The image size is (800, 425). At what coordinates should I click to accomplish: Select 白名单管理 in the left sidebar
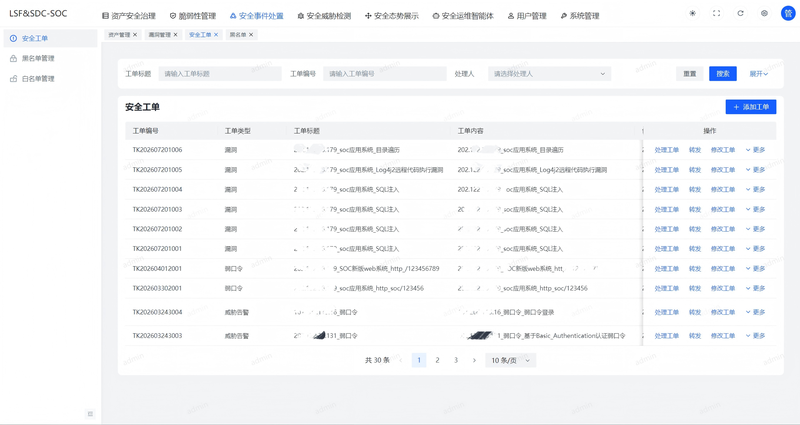50,79
